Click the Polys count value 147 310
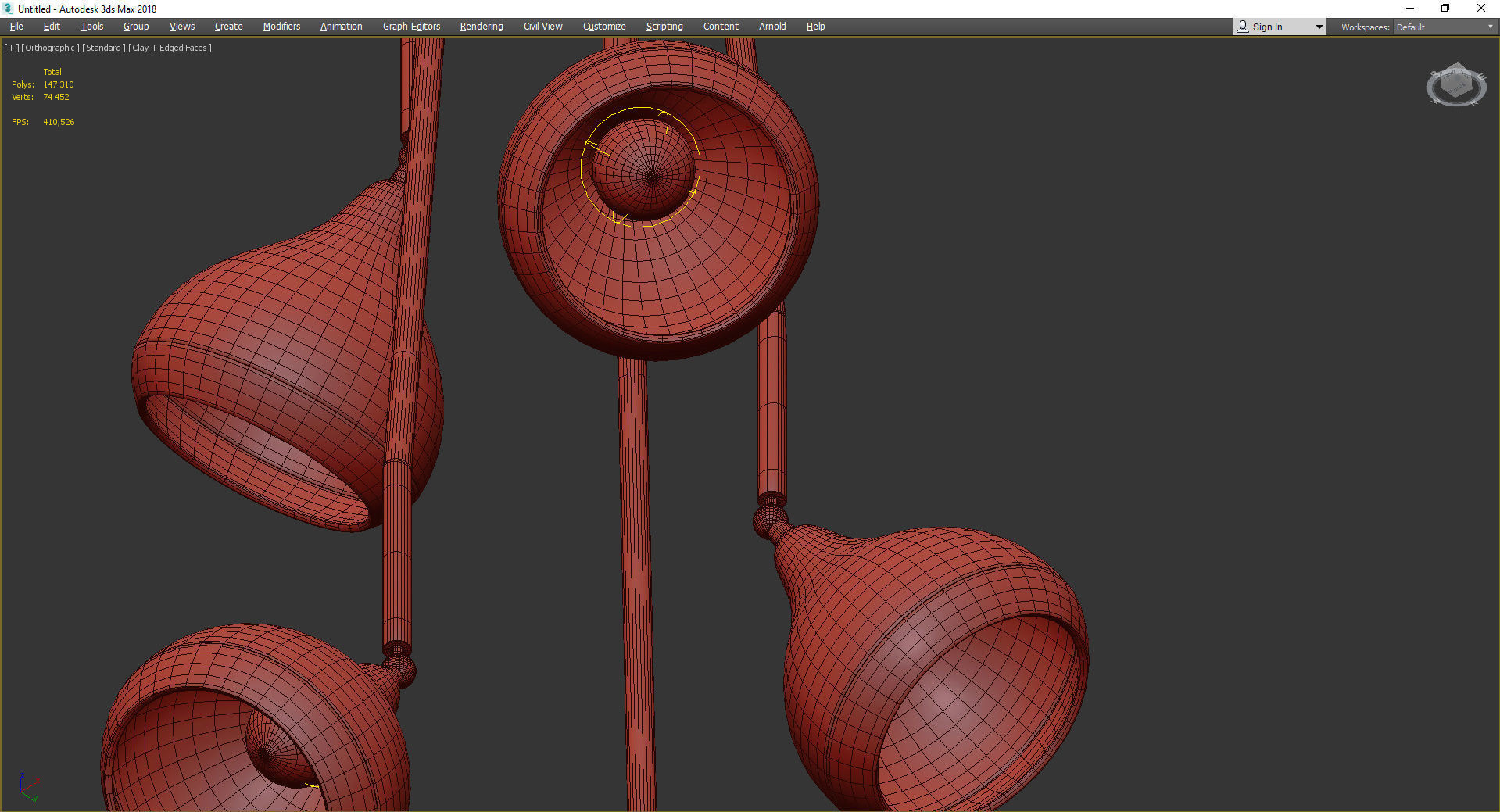 (x=59, y=84)
